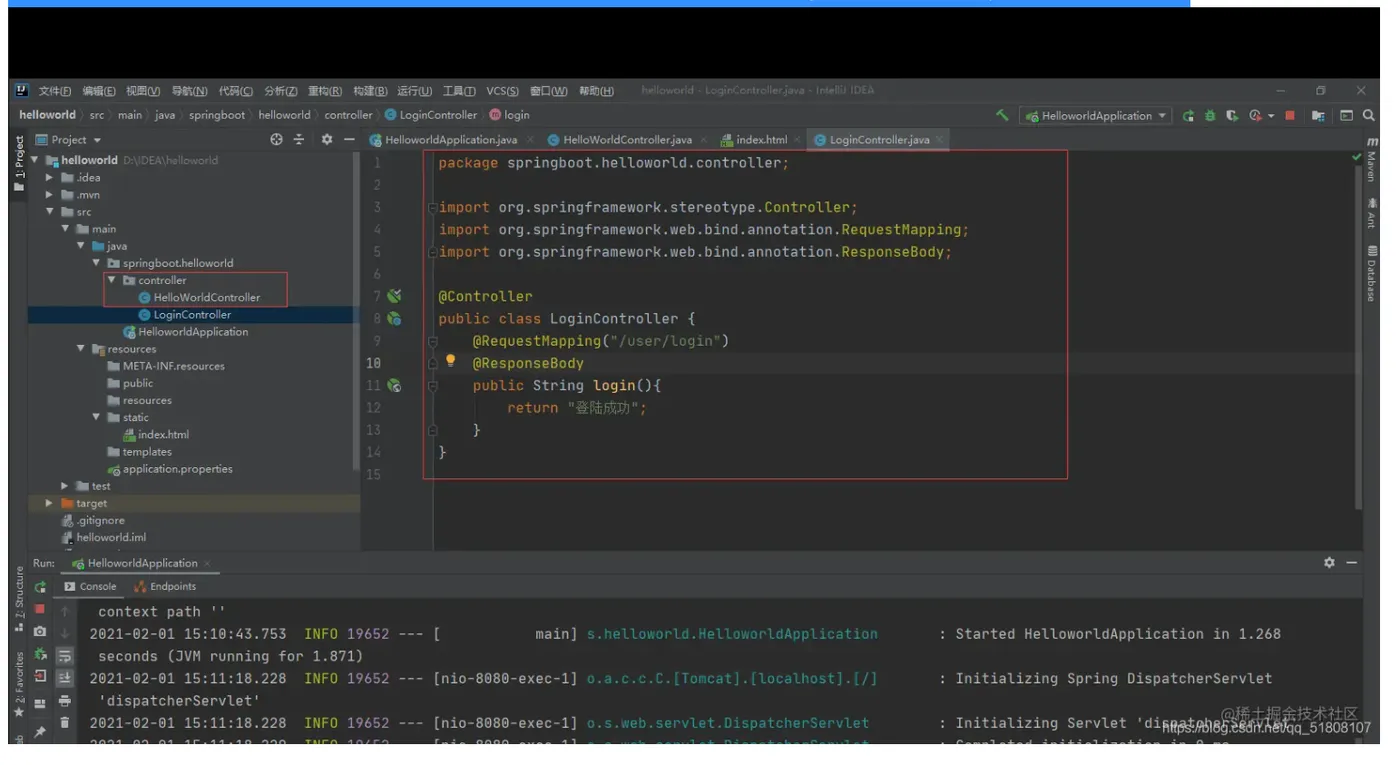Click the Debug bug icon in toolbar
This screenshot has width=1400, height=765.
point(1210,116)
